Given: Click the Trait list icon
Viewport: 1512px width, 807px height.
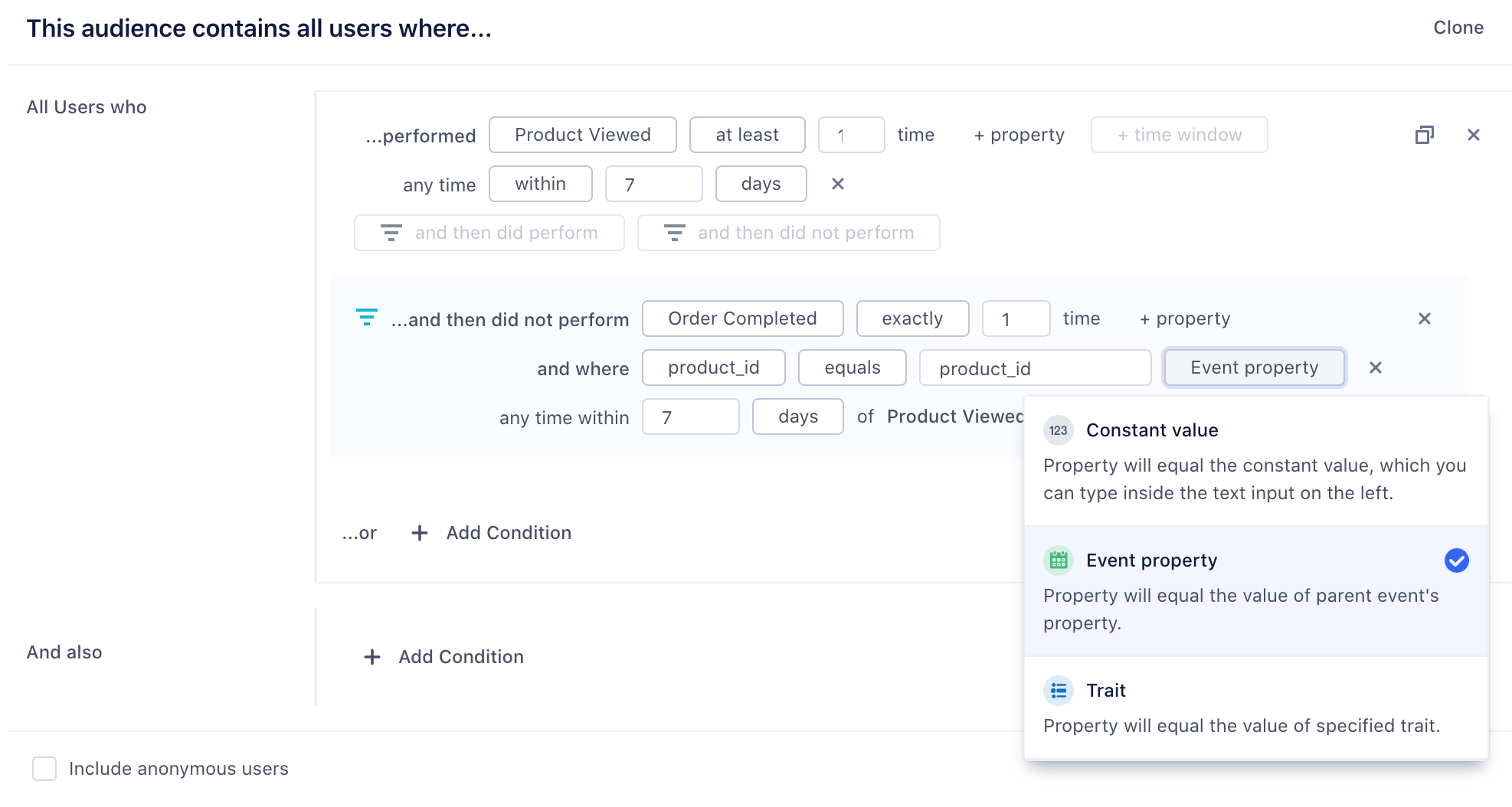Looking at the screenshot, I should (1058, 691).
